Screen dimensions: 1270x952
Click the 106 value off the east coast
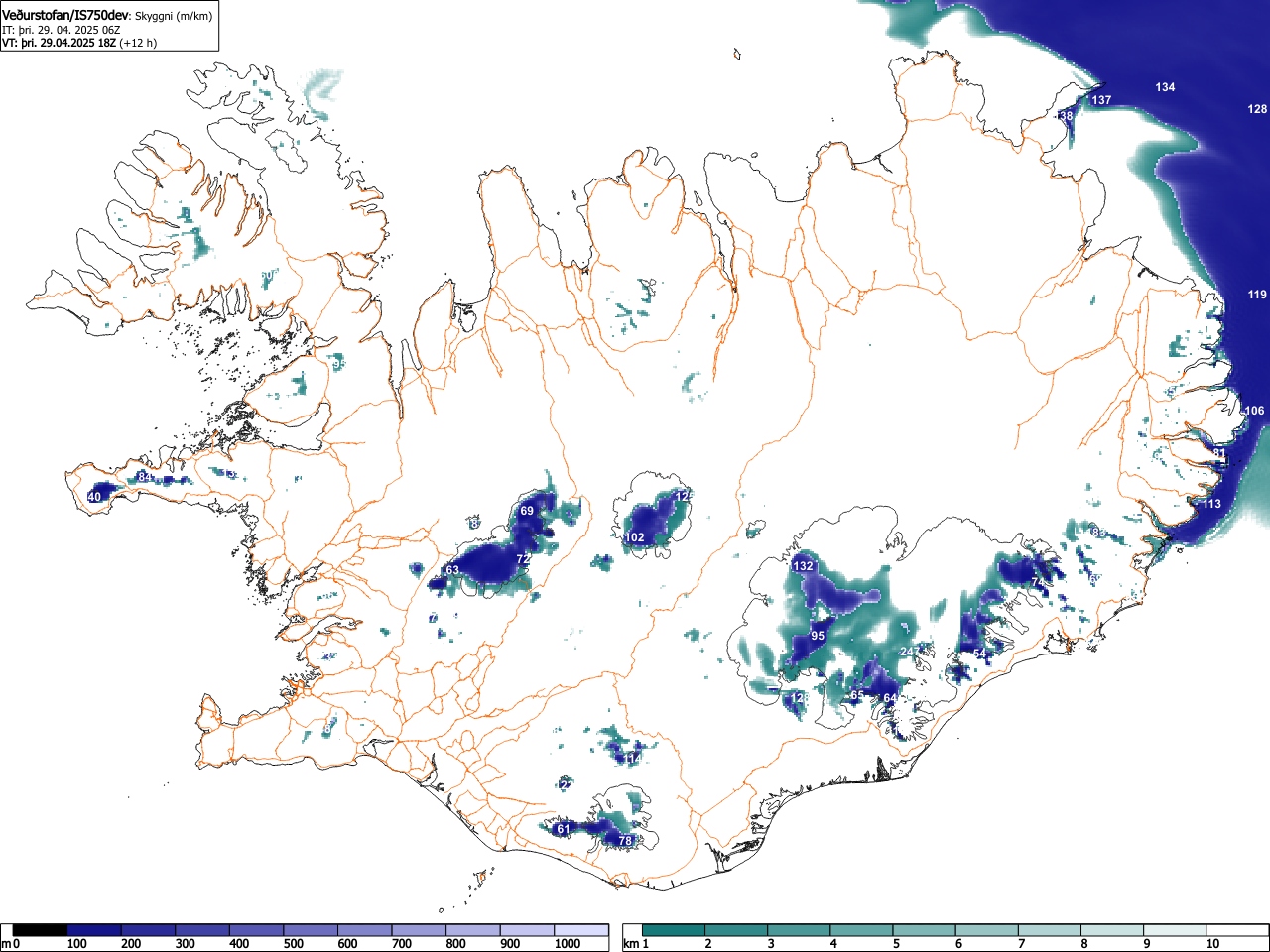[x=1254, y=411]
